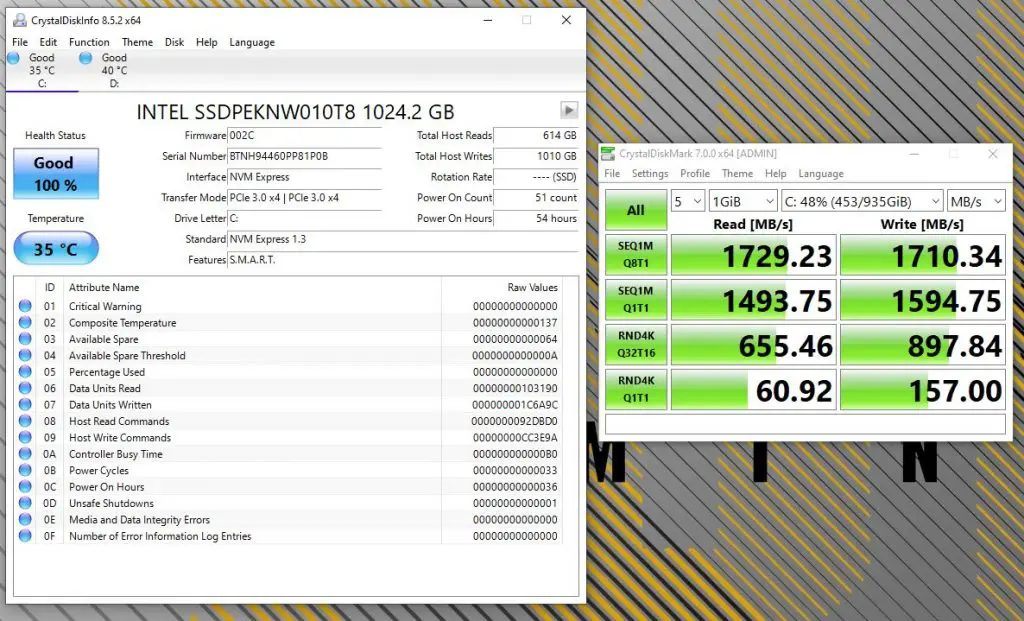Click the Firmware field showing 002C
Screen dimensions: 1024x621
(304, 135)
